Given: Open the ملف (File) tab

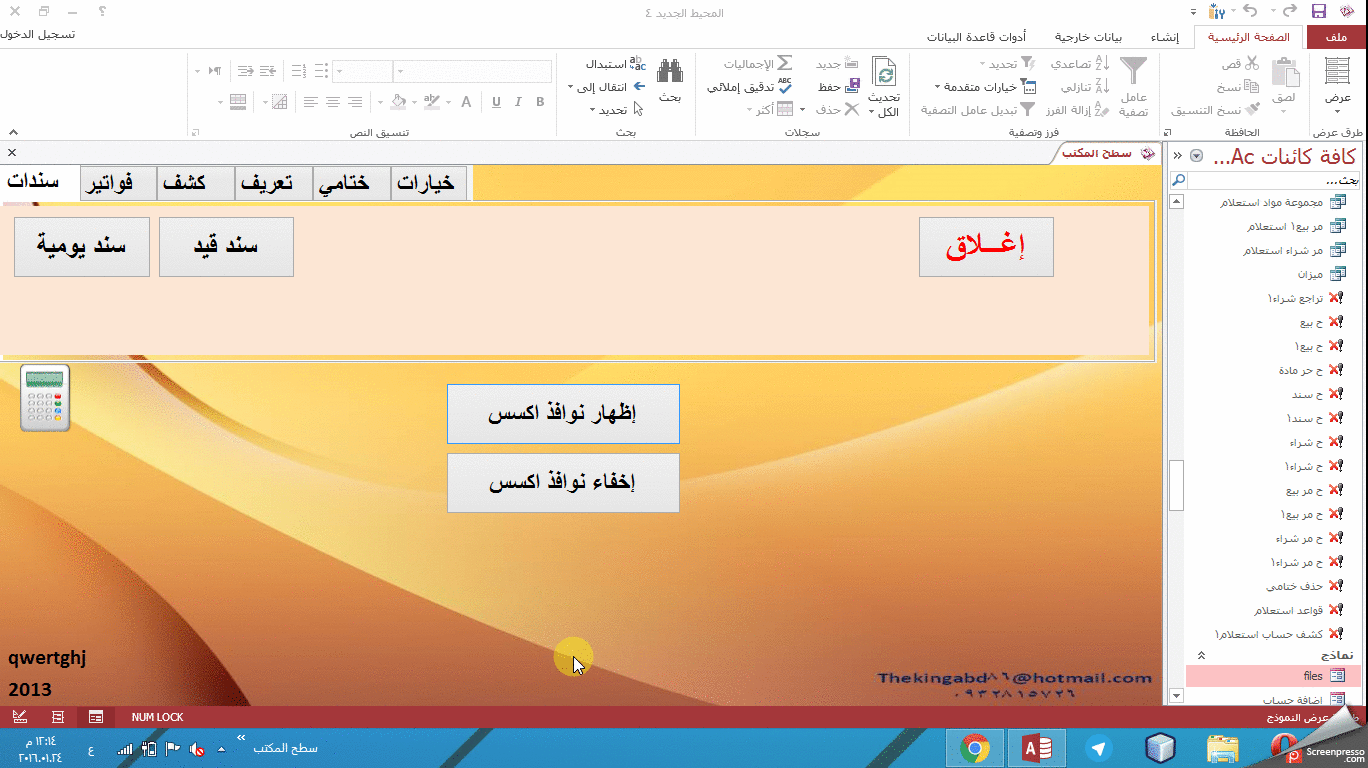Looking at the screenshot, I should coord(1337,37).
